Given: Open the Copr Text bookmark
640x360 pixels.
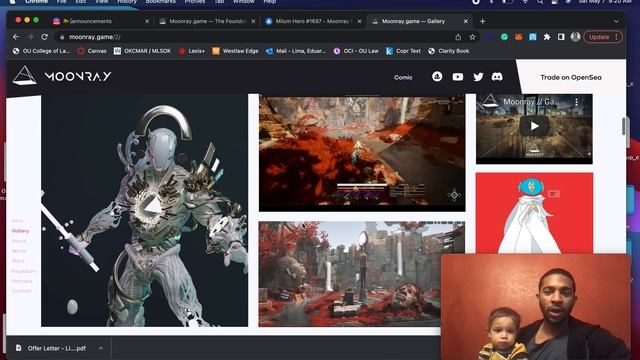Looking at the screenshot, I should [403, 51].
